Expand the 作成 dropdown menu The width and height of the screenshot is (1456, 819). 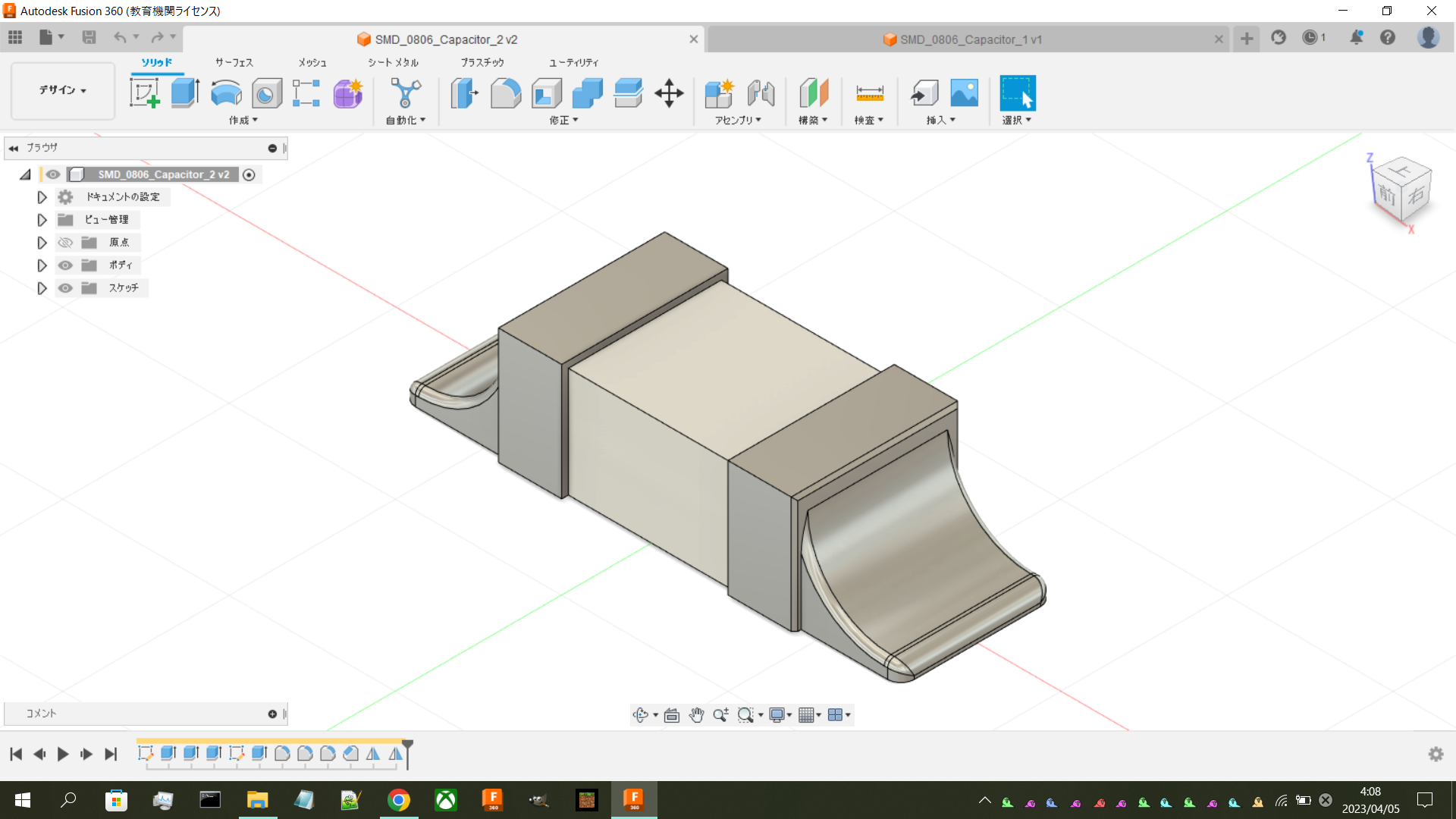click(243, 121)
